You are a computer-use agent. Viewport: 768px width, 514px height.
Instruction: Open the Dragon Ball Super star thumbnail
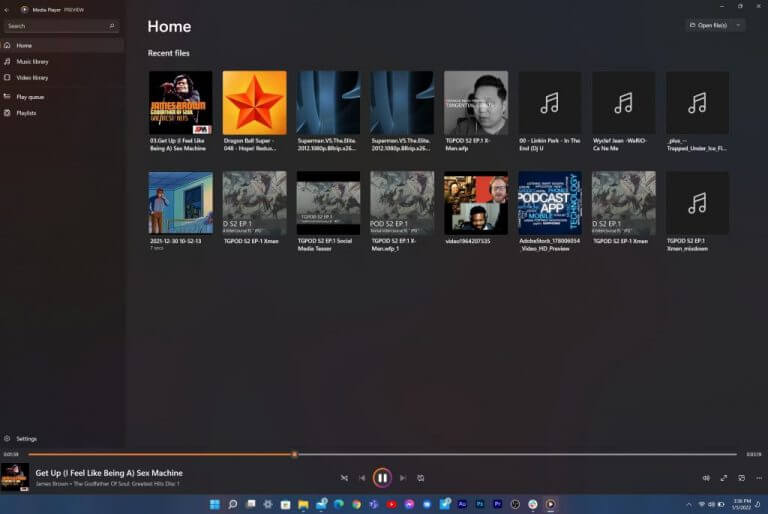pos(255,102)
